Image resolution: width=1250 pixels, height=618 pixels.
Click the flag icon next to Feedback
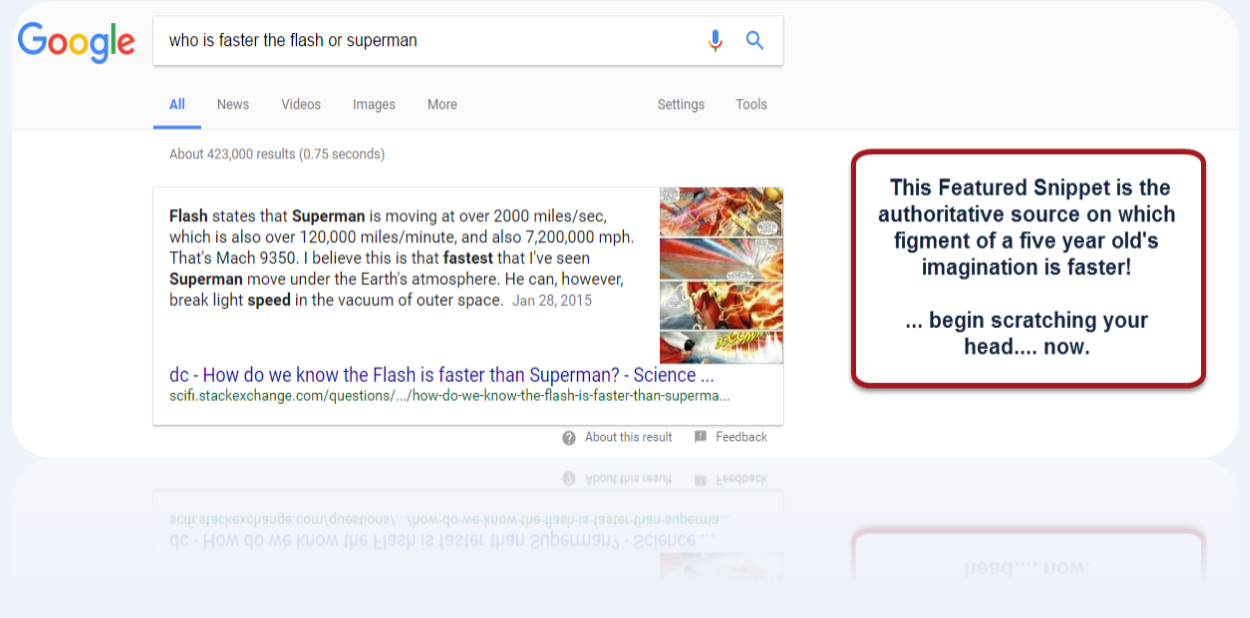pos(700,437)
